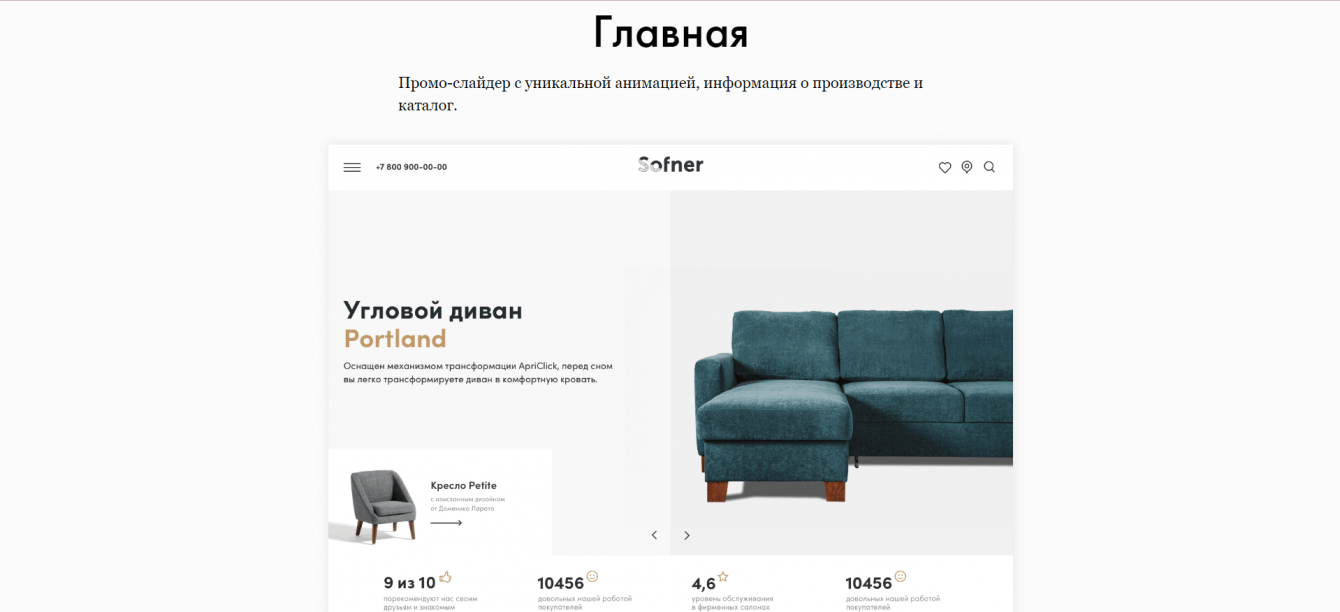Click the Угловой диван Portland heading
The width and height of the screenshot is (1340, 612).
pyautogui.click(x=433, y=324)
